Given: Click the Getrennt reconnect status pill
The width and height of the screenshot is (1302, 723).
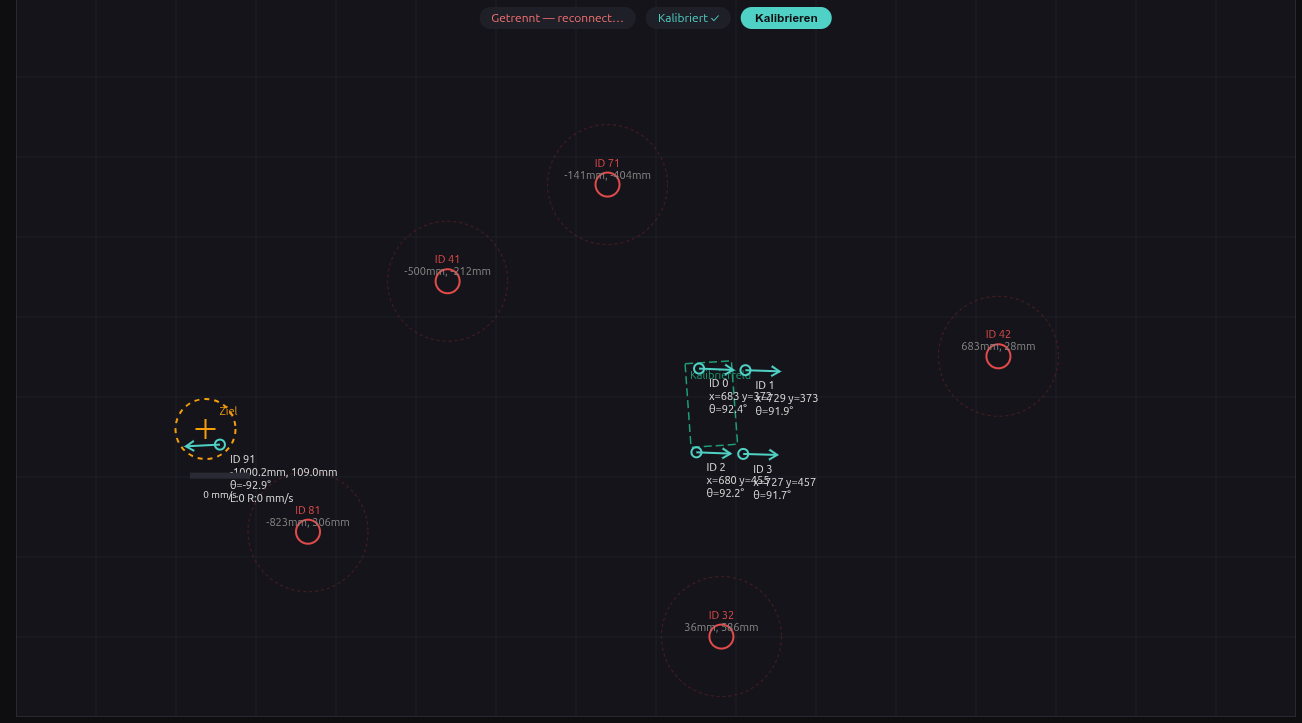Looking at the screenshot, I should coord(557,18).
